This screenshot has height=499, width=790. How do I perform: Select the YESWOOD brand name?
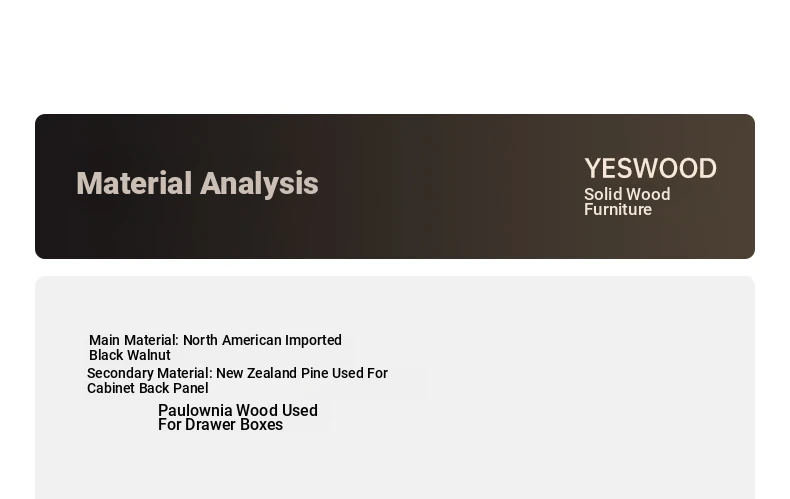pos(650,168)
